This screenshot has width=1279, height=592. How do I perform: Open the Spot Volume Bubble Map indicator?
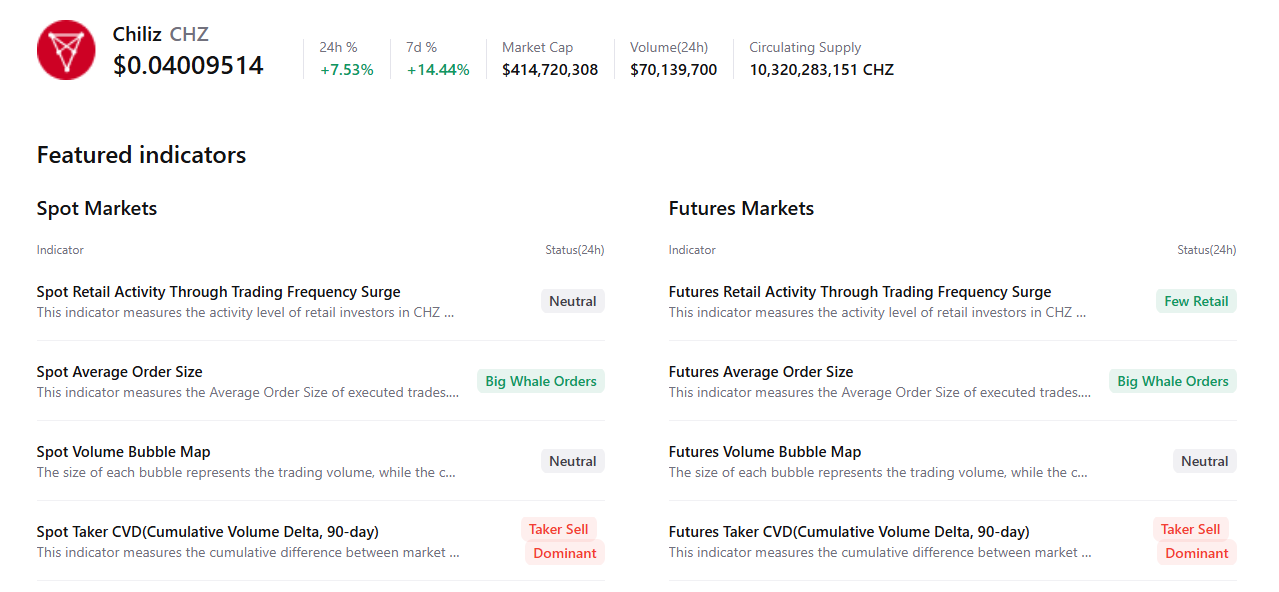click(x=123, y=452)
